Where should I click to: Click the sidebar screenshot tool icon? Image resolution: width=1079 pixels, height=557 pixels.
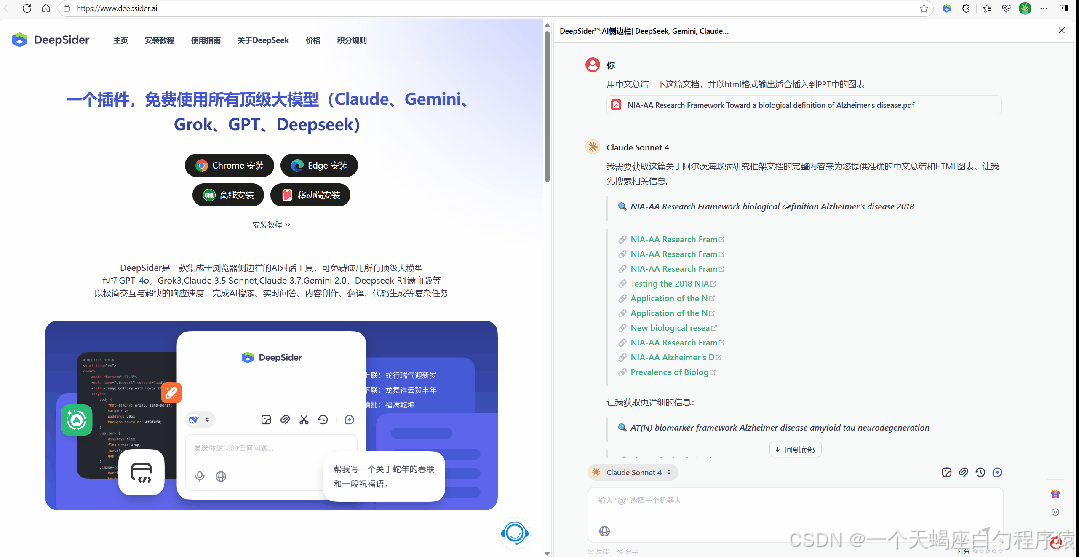click(x=947, y=472)
